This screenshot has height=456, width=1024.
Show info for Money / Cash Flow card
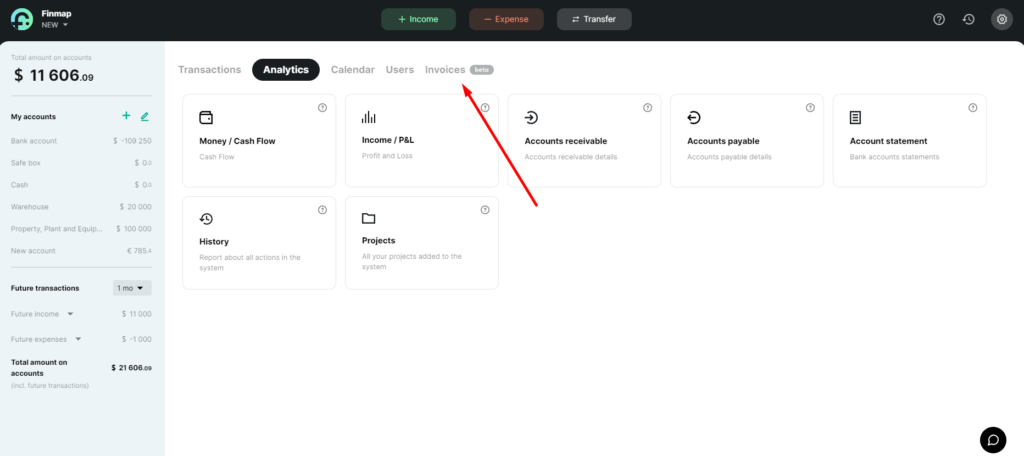point(322,108)
